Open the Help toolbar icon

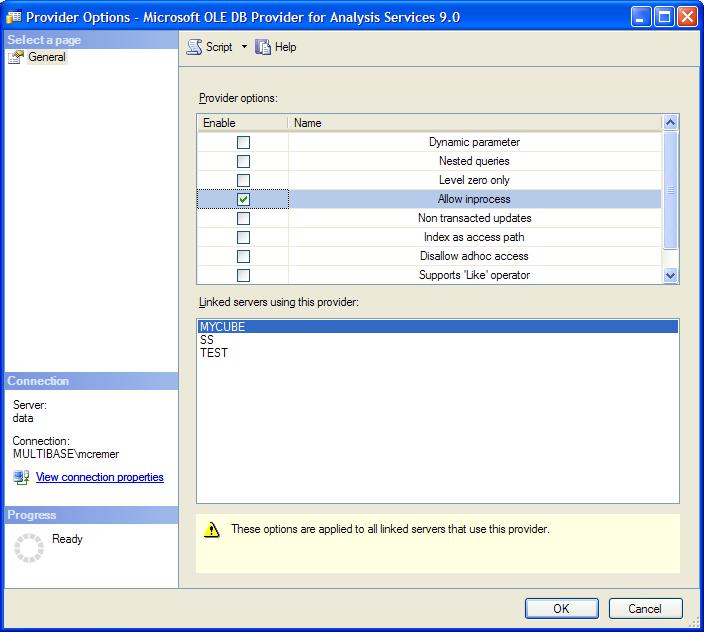tap(264, 47)
